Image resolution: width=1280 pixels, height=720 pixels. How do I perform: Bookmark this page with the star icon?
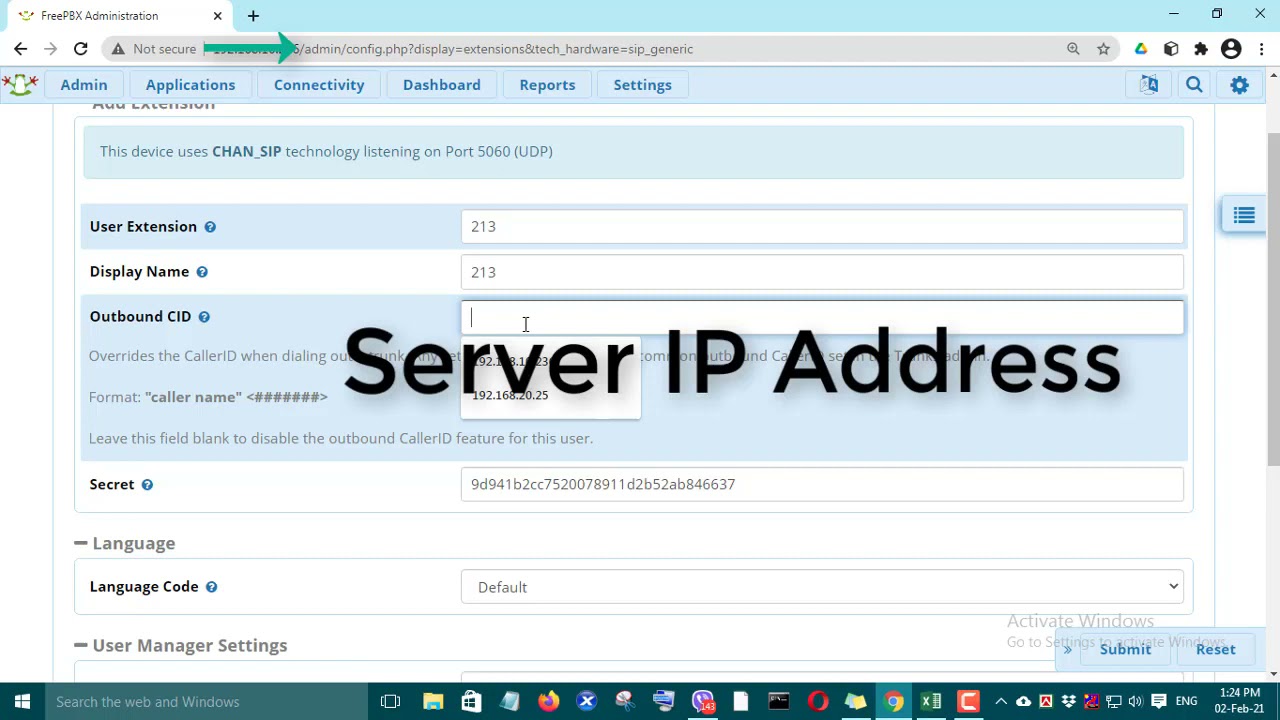click(x=1103, y=49)
